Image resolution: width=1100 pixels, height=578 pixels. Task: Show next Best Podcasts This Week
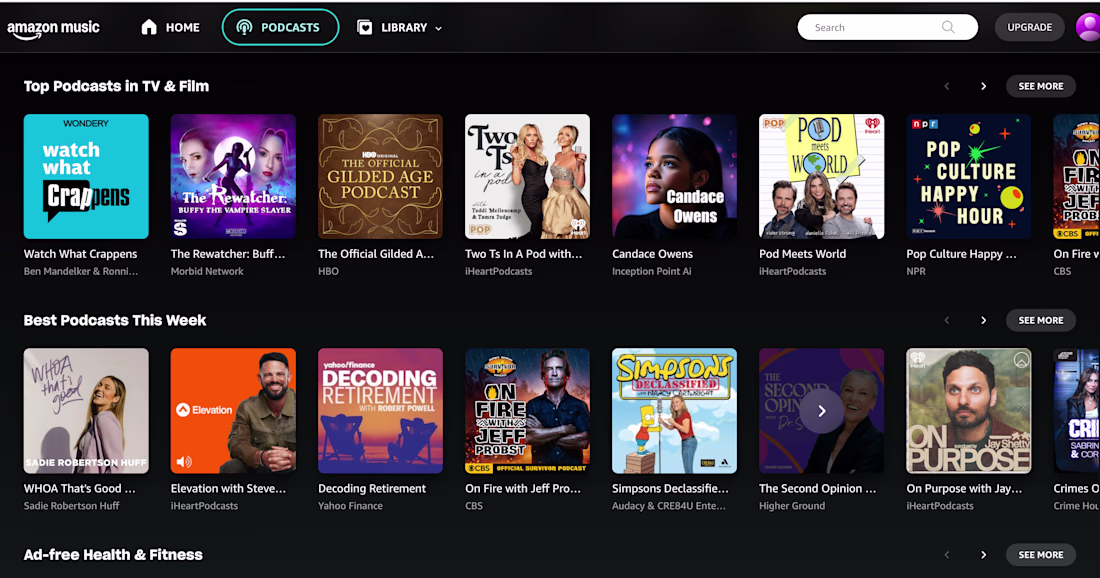click(984, 321)
